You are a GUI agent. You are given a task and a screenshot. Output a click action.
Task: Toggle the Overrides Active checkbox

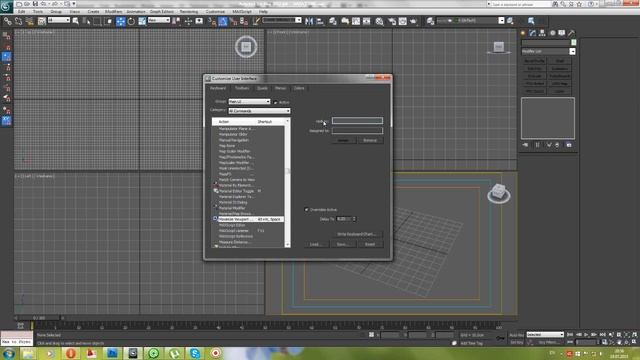(x=307, y=210)
